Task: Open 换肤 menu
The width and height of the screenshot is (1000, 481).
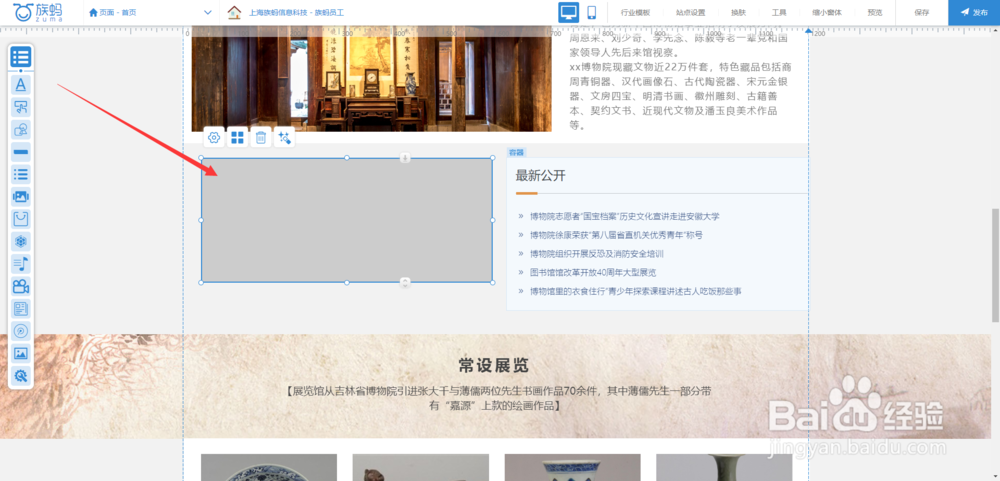Action: click(738, 12)
